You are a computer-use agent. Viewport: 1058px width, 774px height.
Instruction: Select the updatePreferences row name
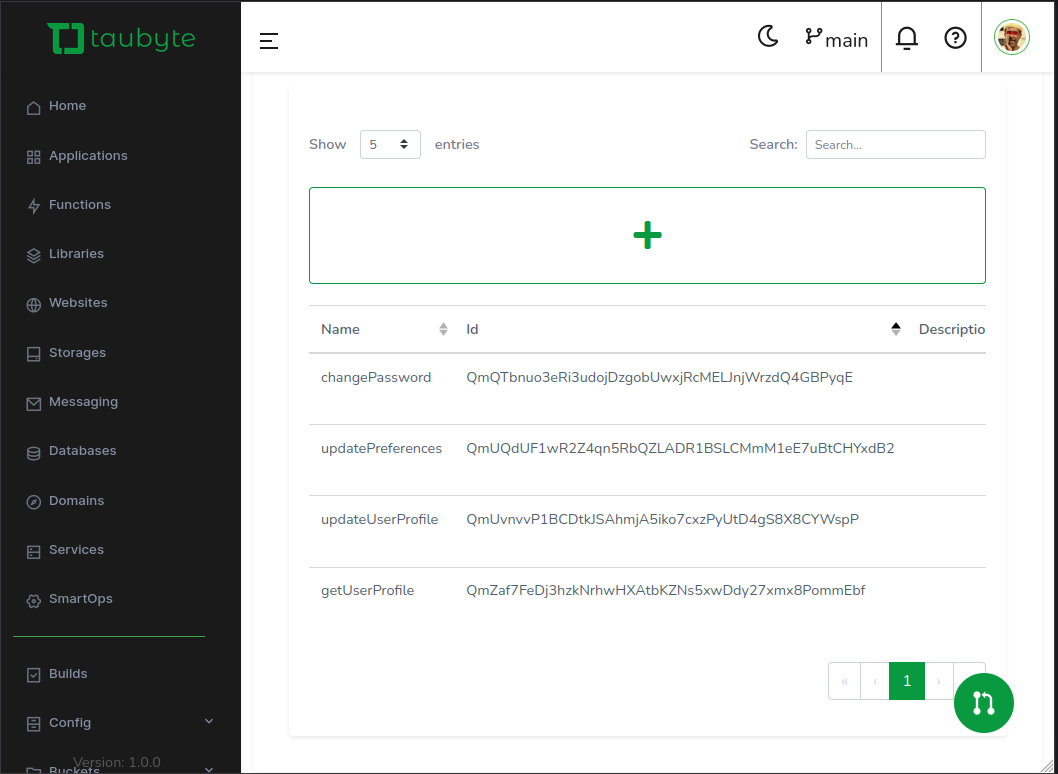tap(381, 449)
